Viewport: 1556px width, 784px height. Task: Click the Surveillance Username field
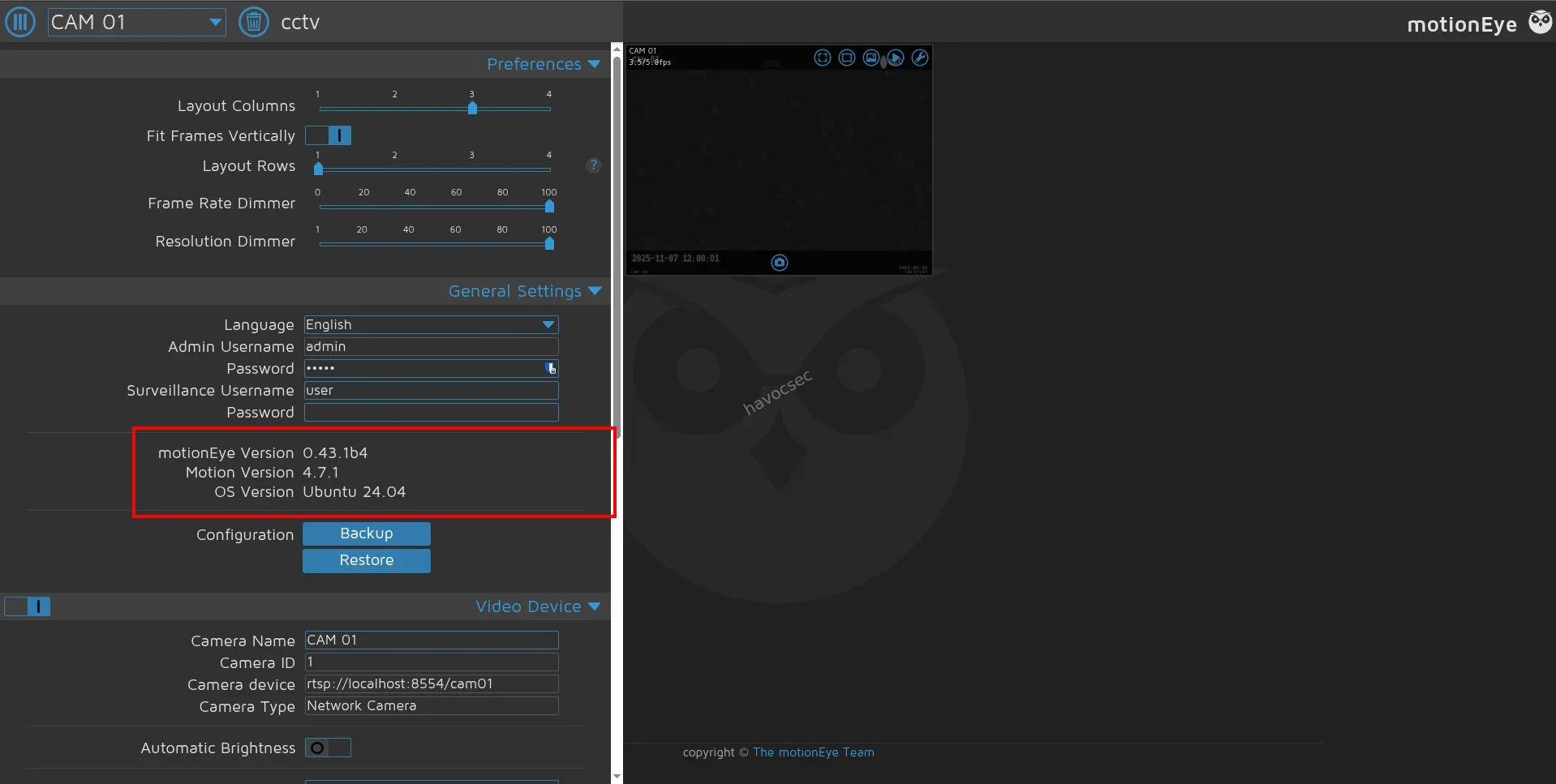click(x=432, y=391)
